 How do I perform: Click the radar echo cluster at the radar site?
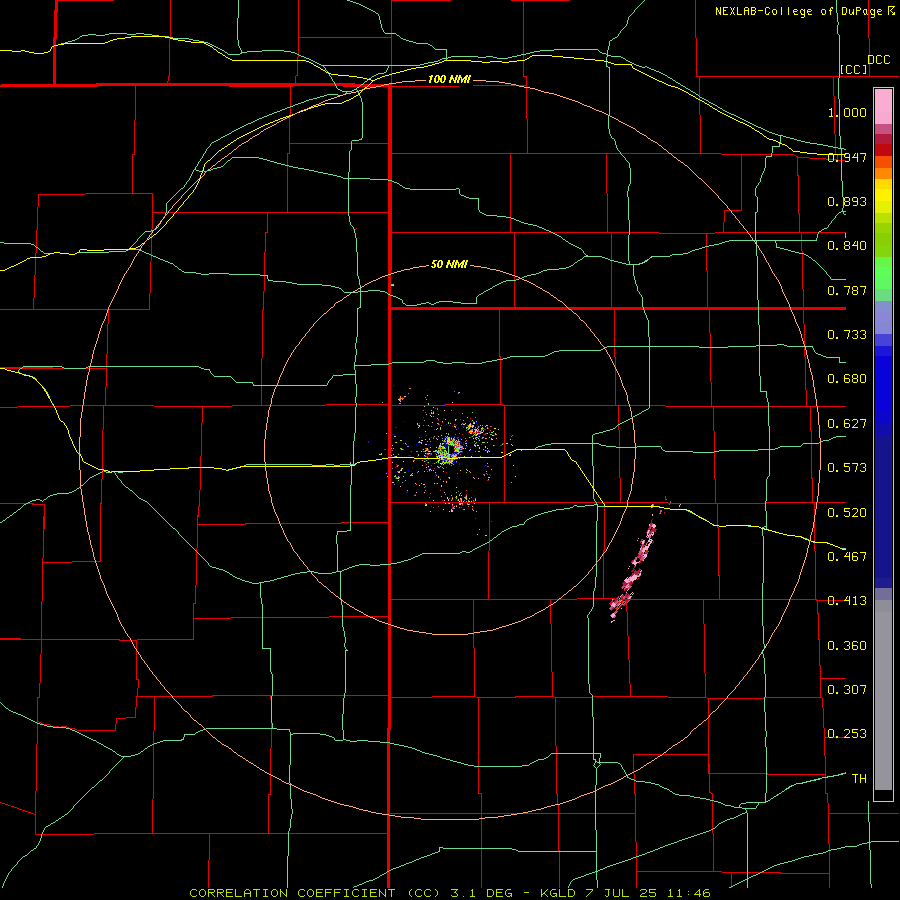point(448,449)
